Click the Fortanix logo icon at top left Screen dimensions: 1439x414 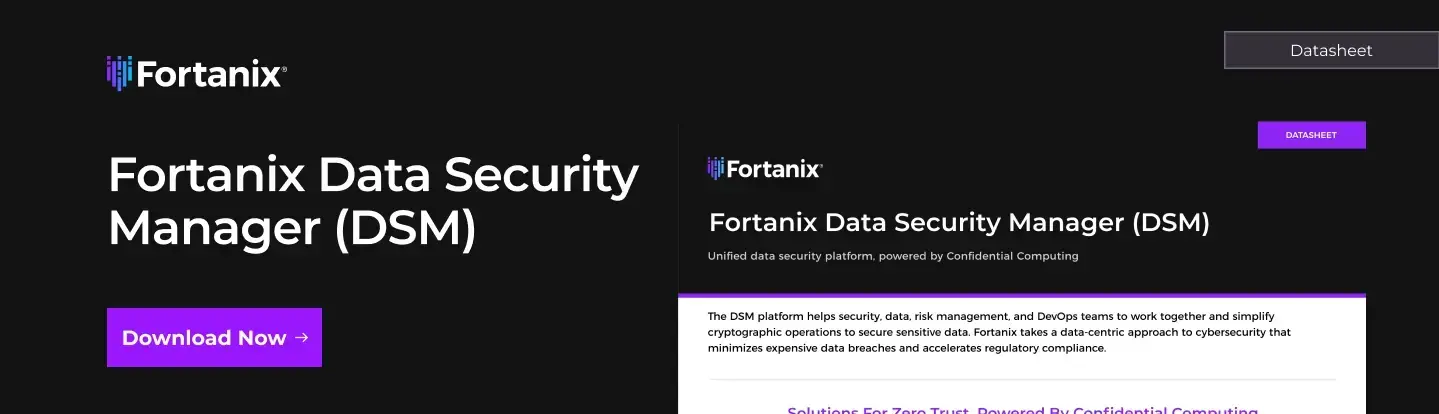pyautogui.click(x=119, y=73)
